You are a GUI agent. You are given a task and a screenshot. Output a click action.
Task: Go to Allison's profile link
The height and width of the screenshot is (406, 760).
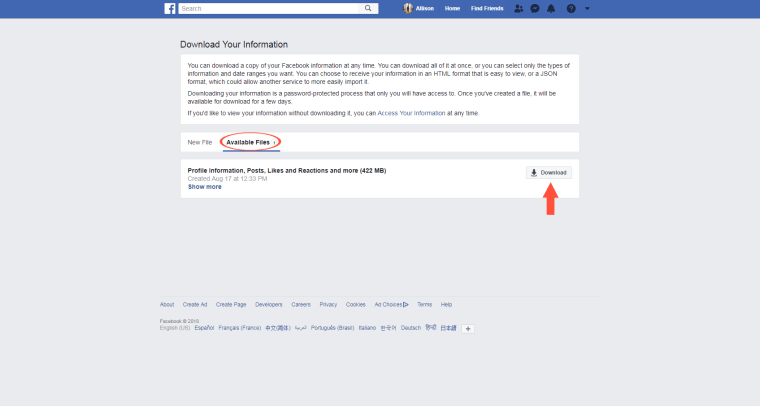[425, 8]
